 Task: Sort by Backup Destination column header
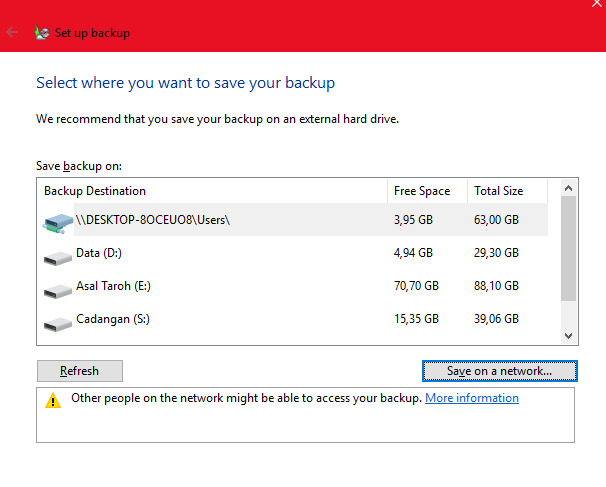pyautogui.click(x=212, y=191)
